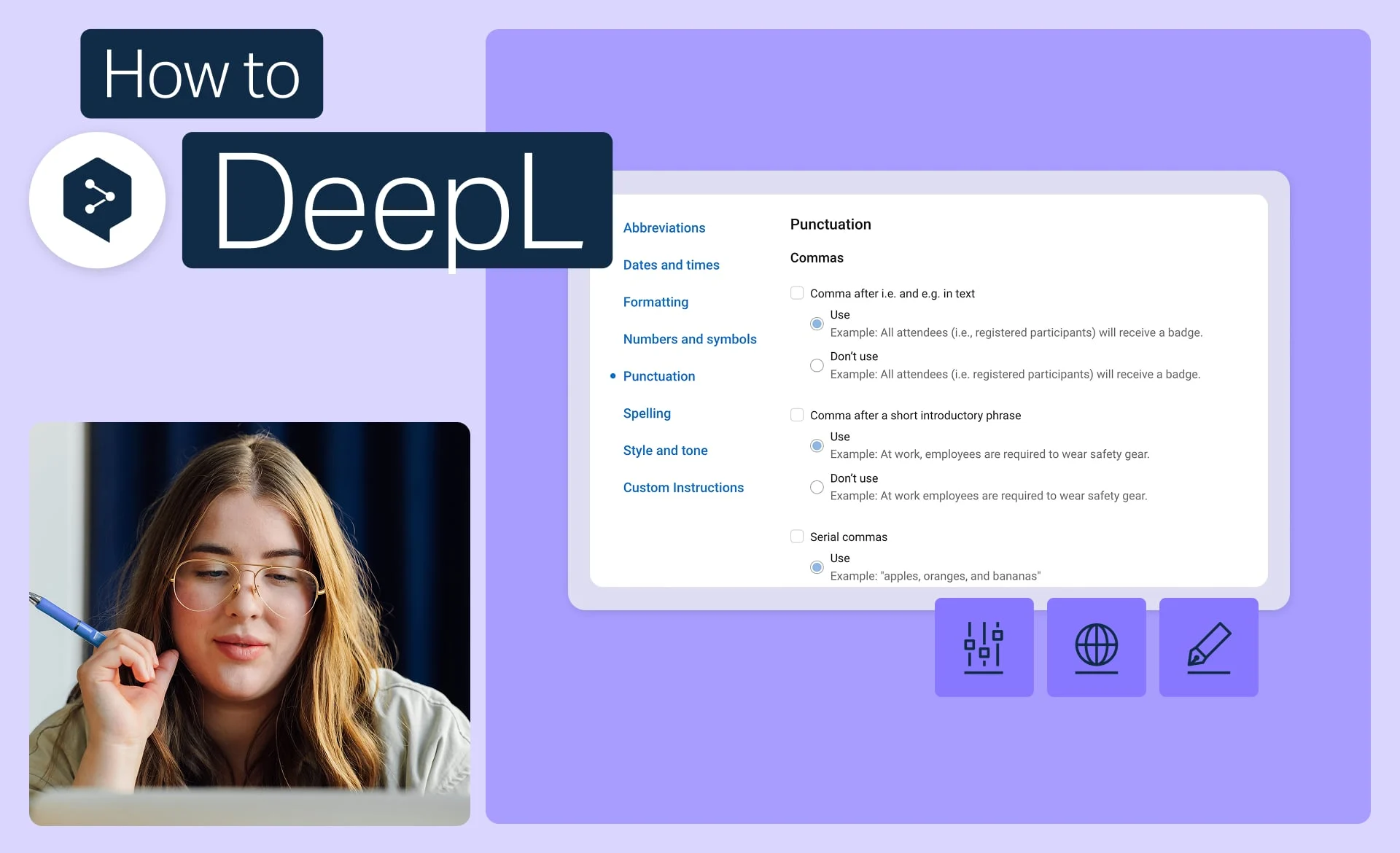Click the DeepL hexagon logo
1400x853 pixels.
coord(98,200)
